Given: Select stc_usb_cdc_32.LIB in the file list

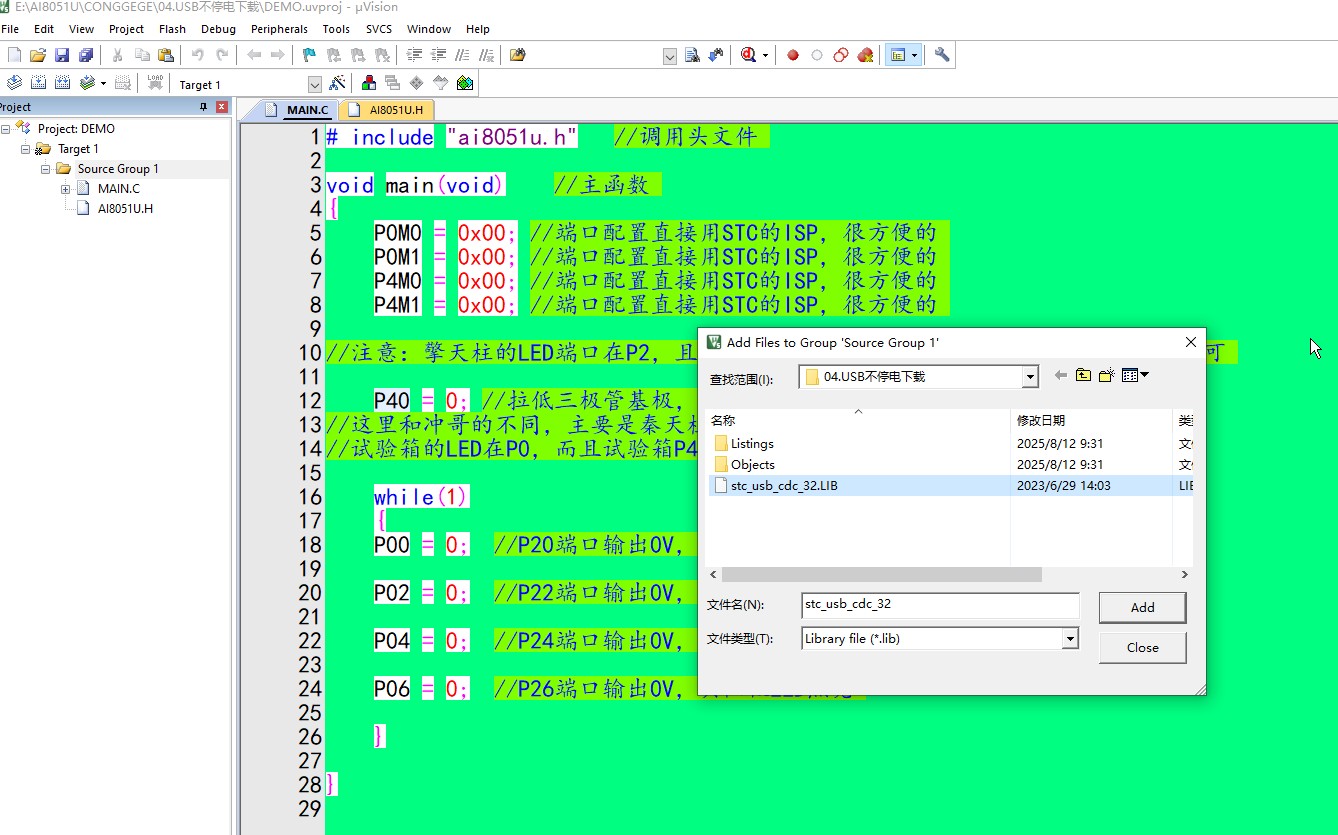Looking at the screenshot, I should click(x=784, y=486).
